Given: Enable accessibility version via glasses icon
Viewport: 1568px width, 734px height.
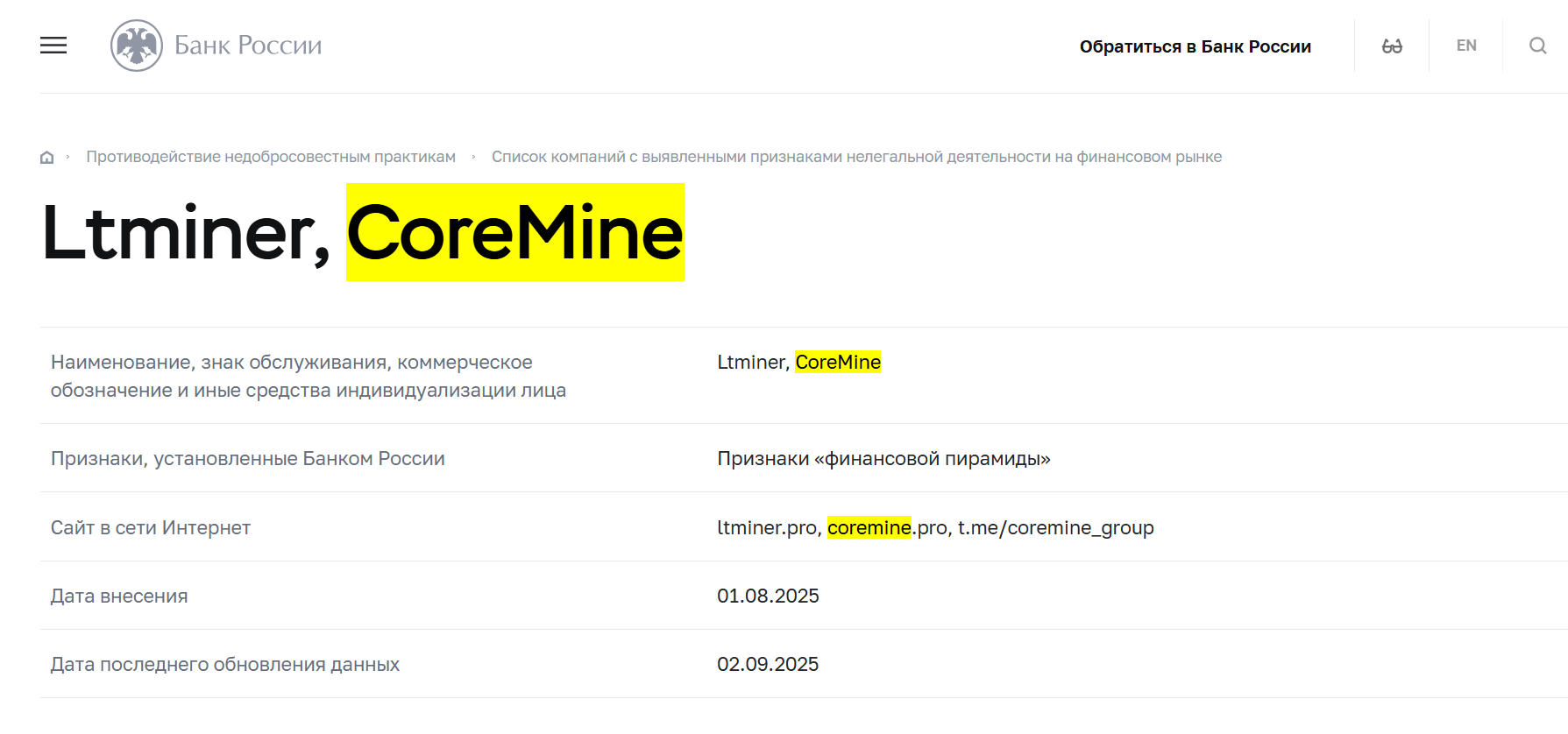Looking at the screenshot, I should click(x=1392, y=46).
